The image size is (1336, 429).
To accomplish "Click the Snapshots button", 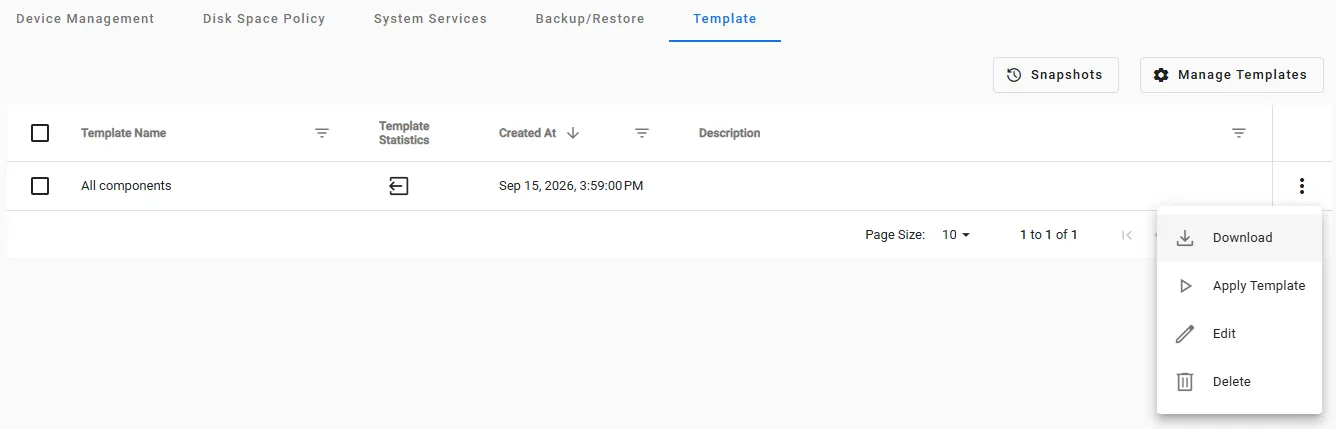I will coord(1056,75).
